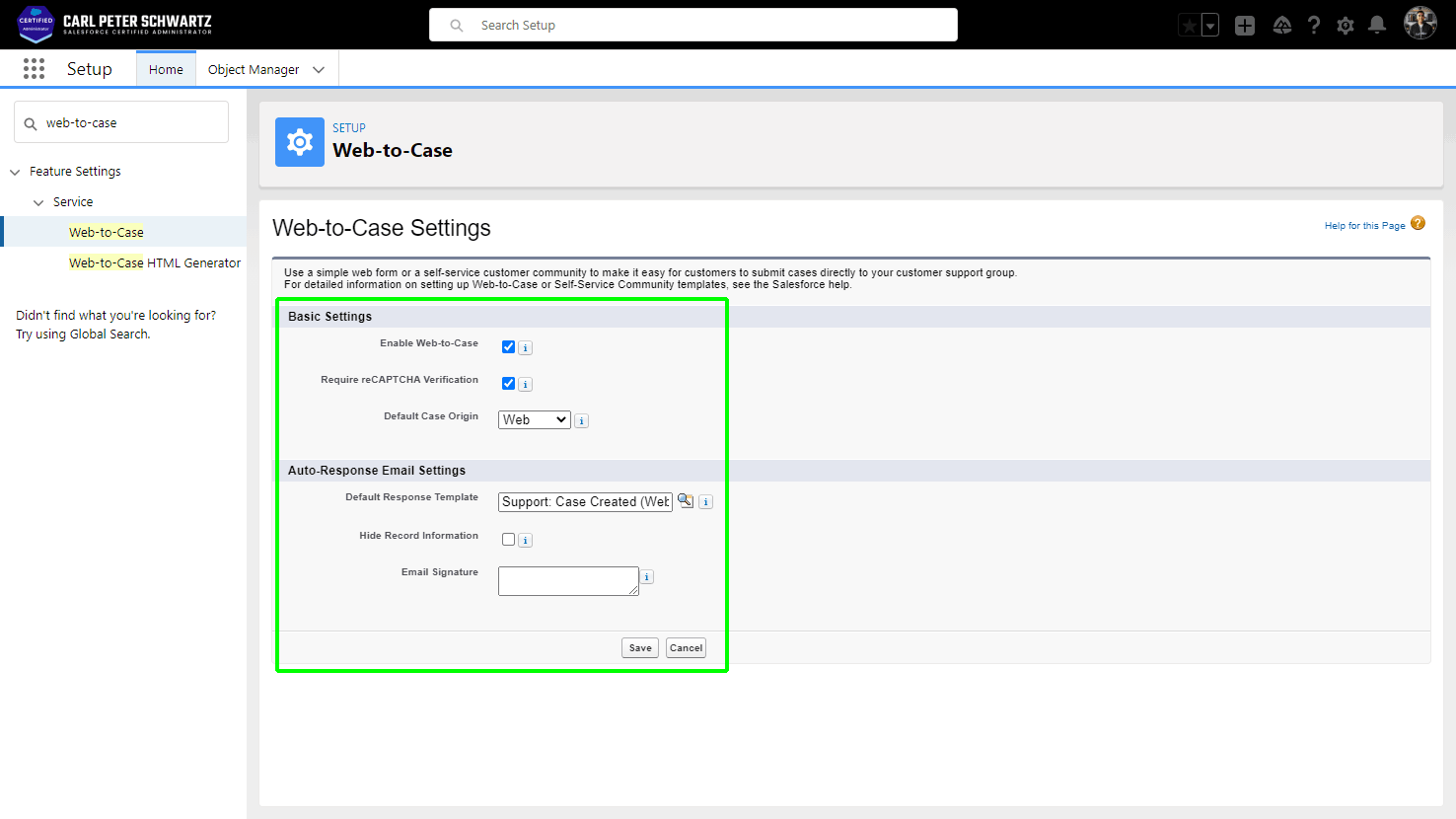Screen dimensions: 1456x819
Task: Open the Default Case Origin dropdown
Action: pyautogui.click(x=534, y=419)
